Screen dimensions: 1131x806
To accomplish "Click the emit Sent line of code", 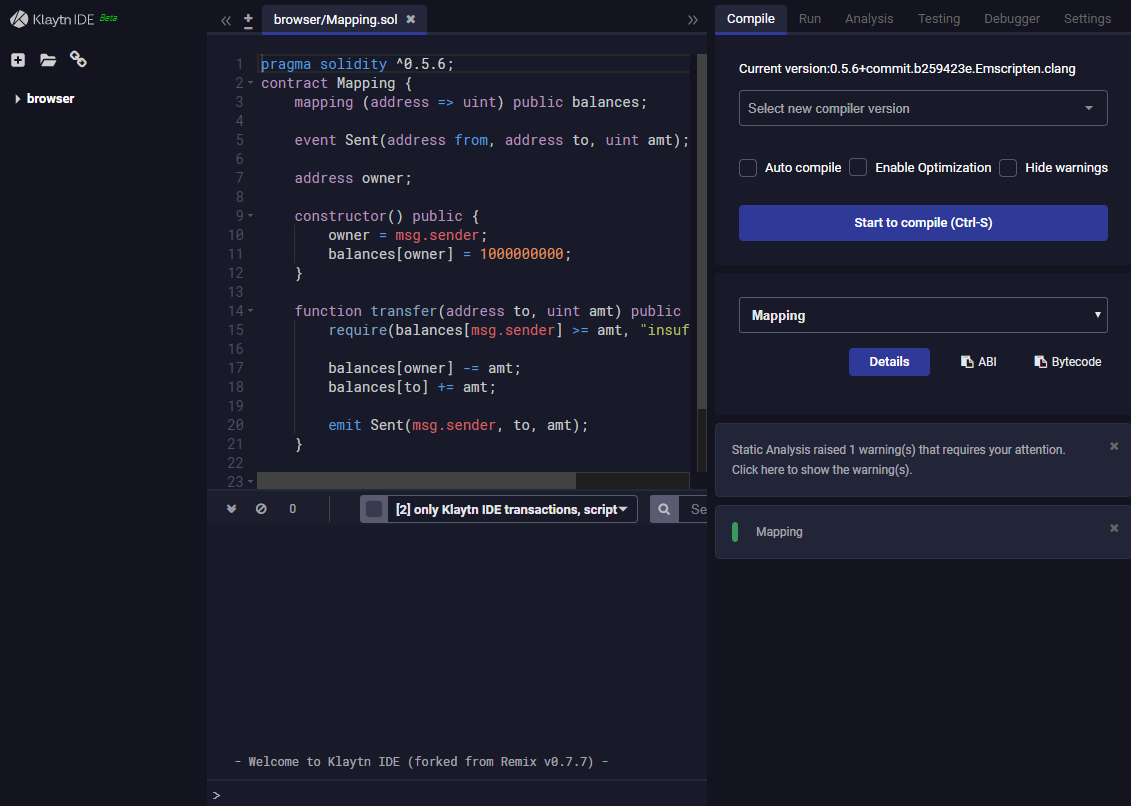I will 458,425.
